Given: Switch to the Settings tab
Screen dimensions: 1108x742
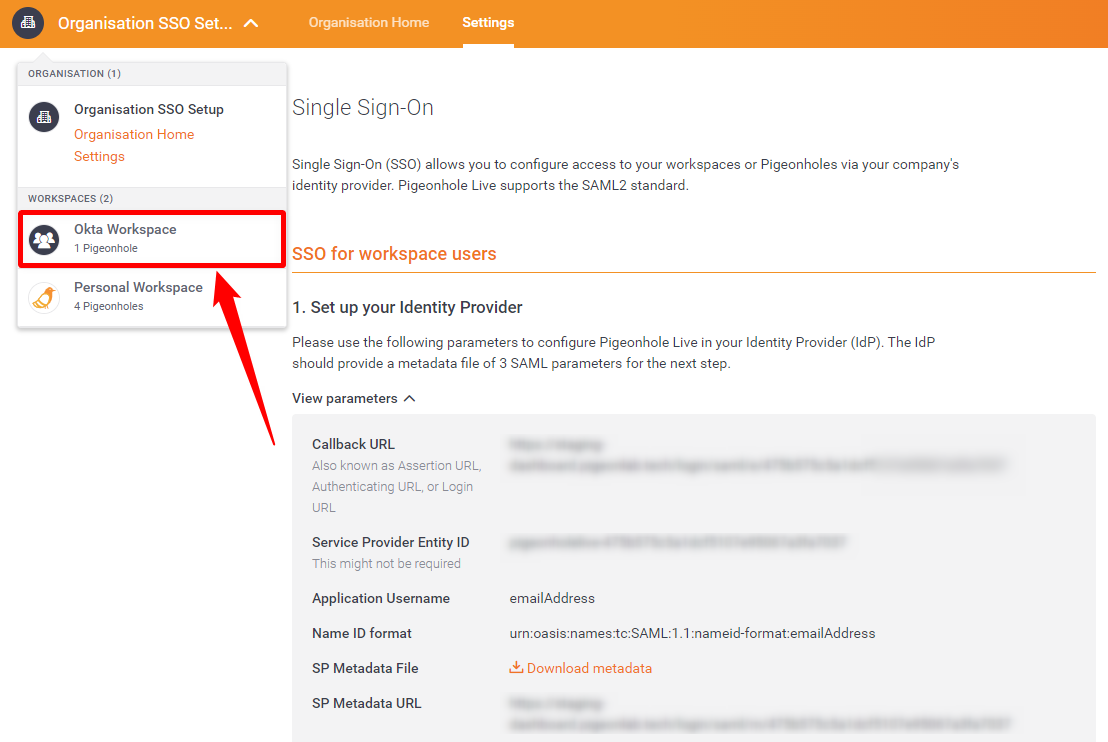Looking at the screenshot, I should 488,22.
